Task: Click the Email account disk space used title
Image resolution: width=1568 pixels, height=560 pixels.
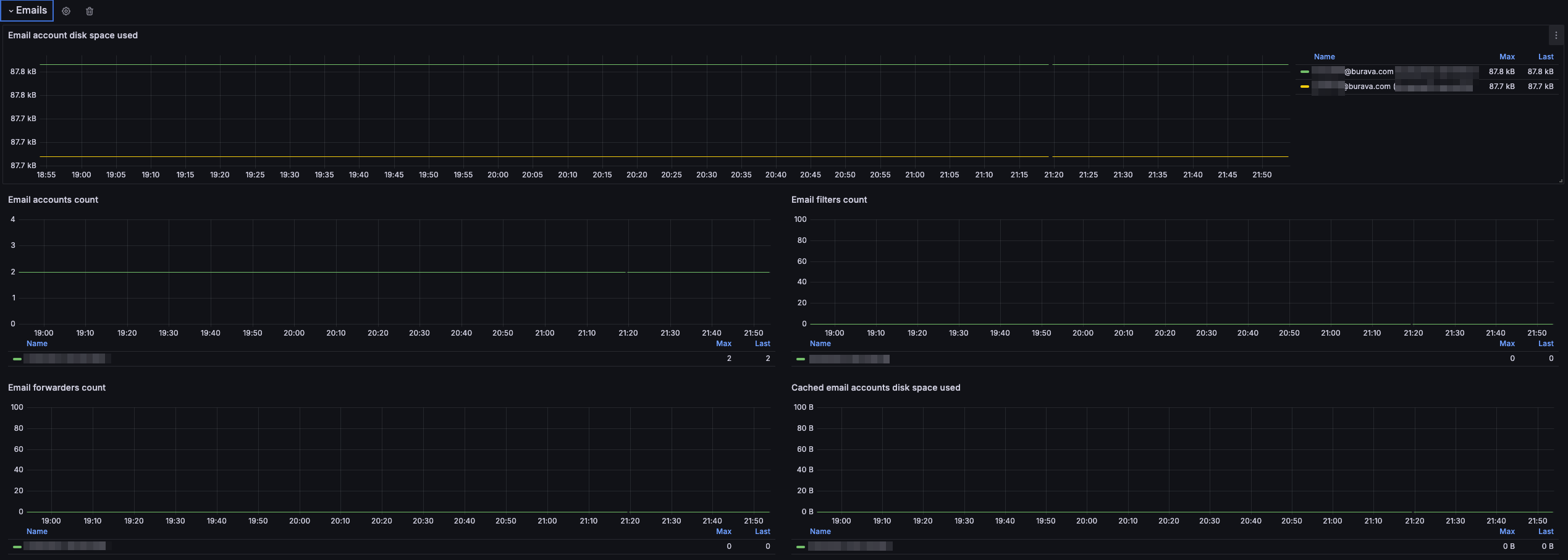Action: [x=73, y=35]
